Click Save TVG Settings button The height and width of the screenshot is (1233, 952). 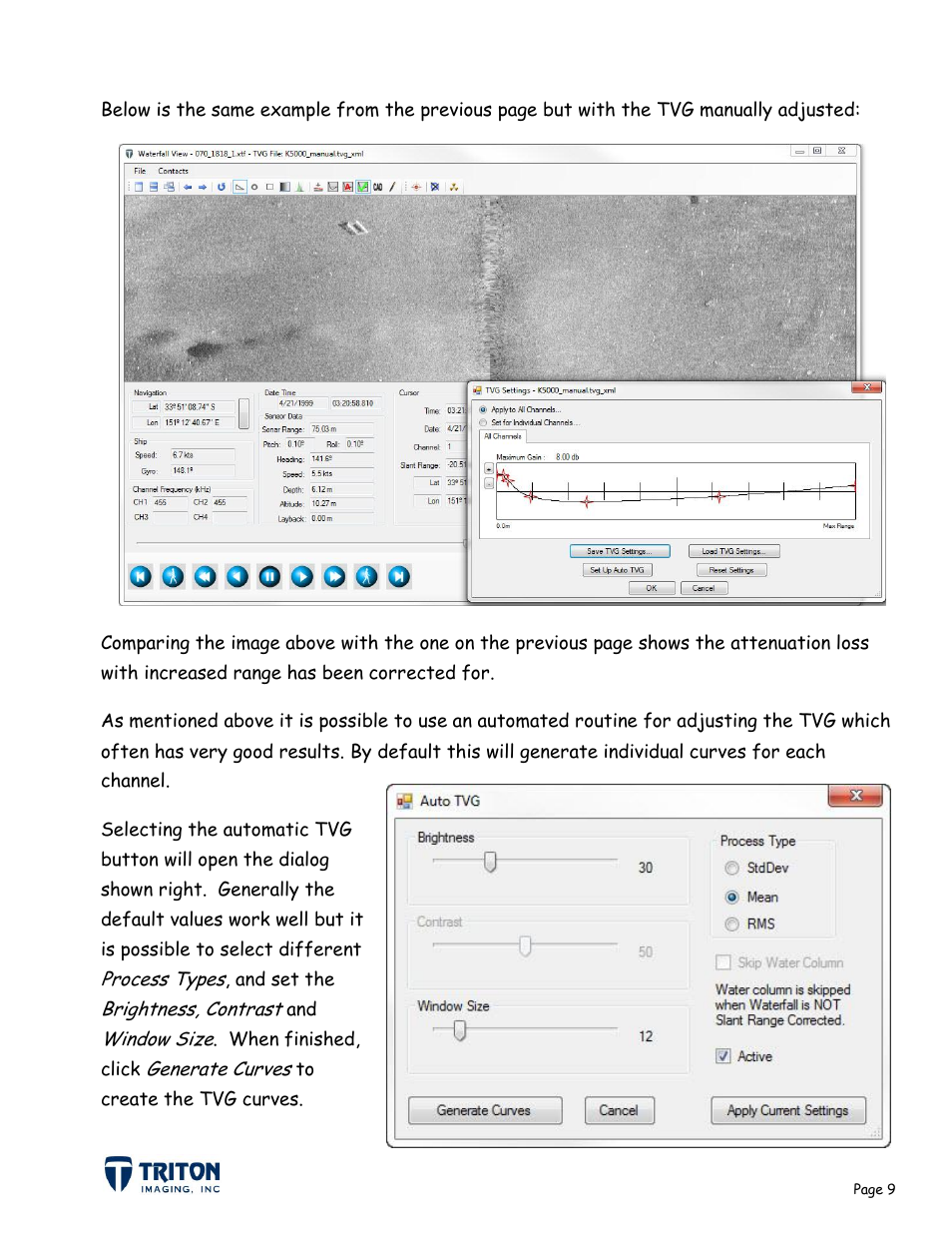click(x=620, y=551)
